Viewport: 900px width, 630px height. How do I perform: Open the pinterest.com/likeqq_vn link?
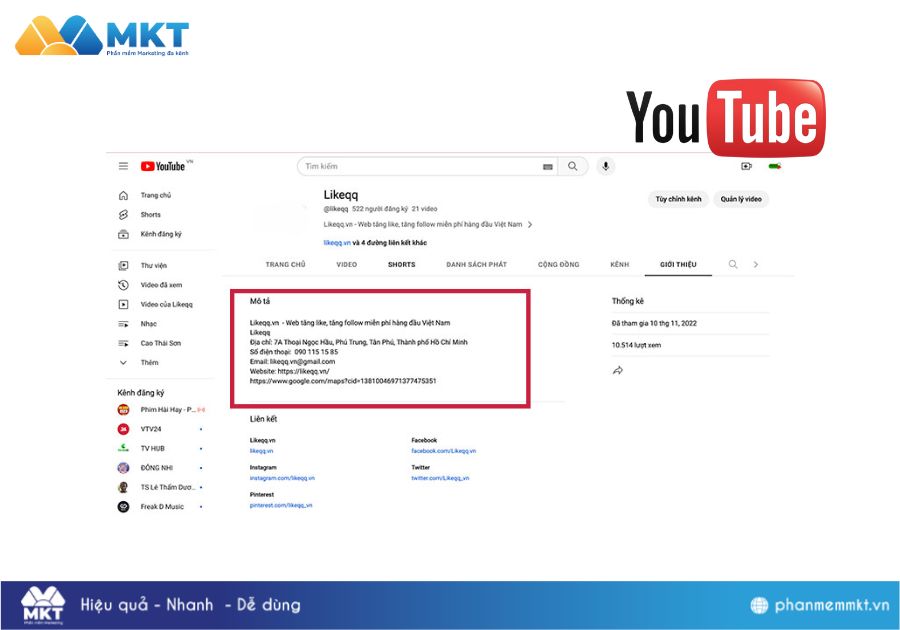[281, 505]
